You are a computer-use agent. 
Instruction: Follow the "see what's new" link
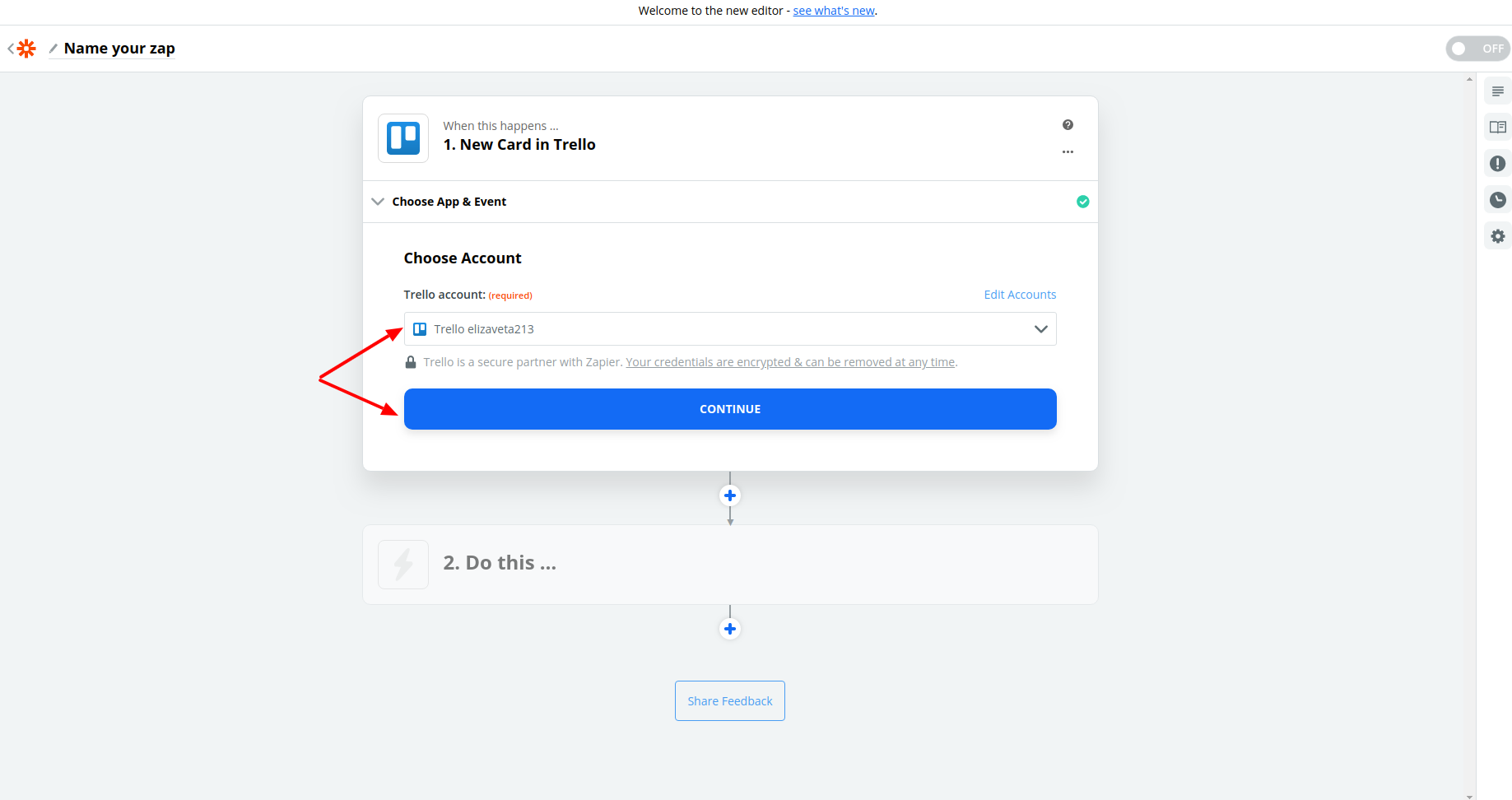pos(834,11)
